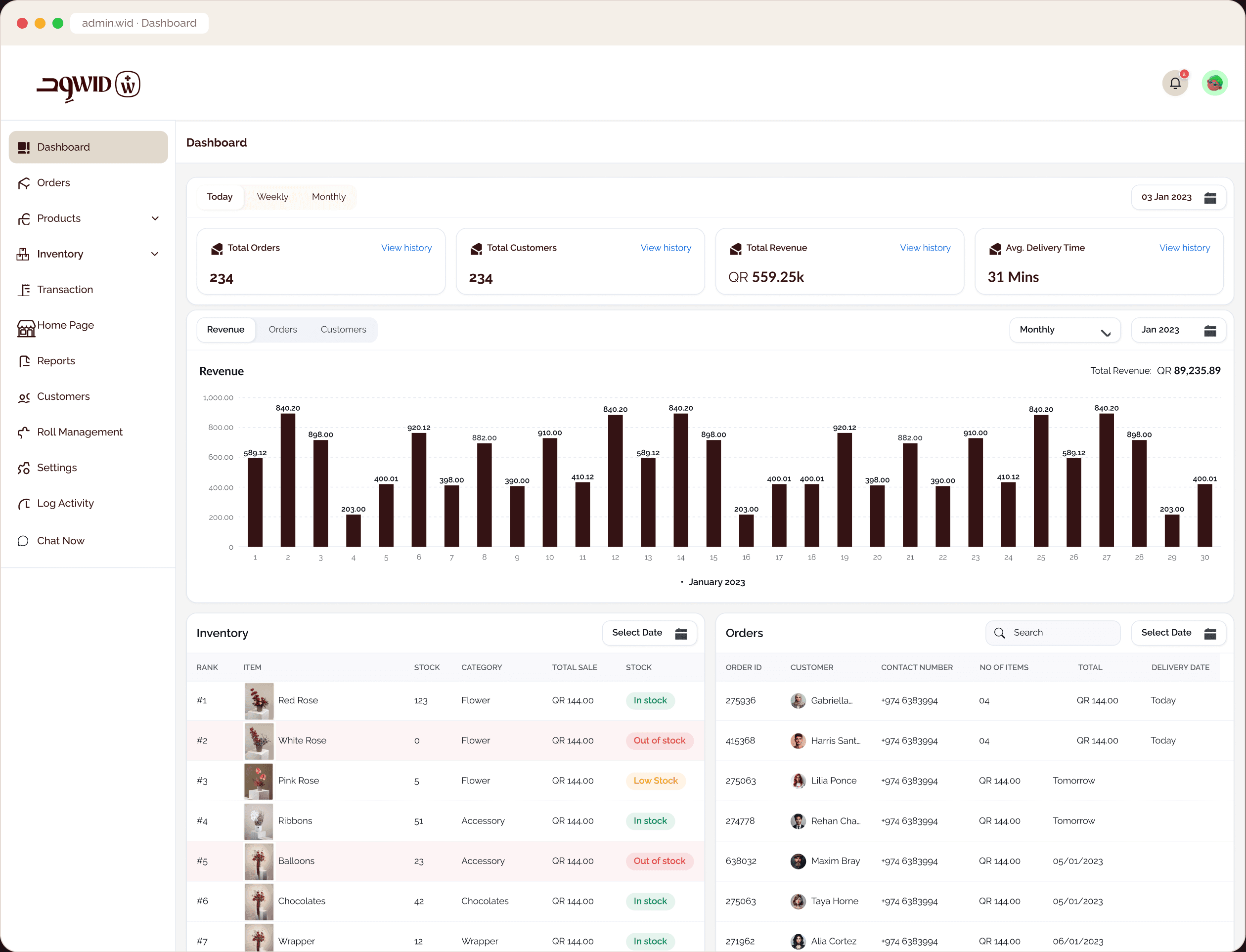Click the Orders sidebar icon
Viewport: 1246px width, 952px height.
pyautogui.click(x=23, y=183)
